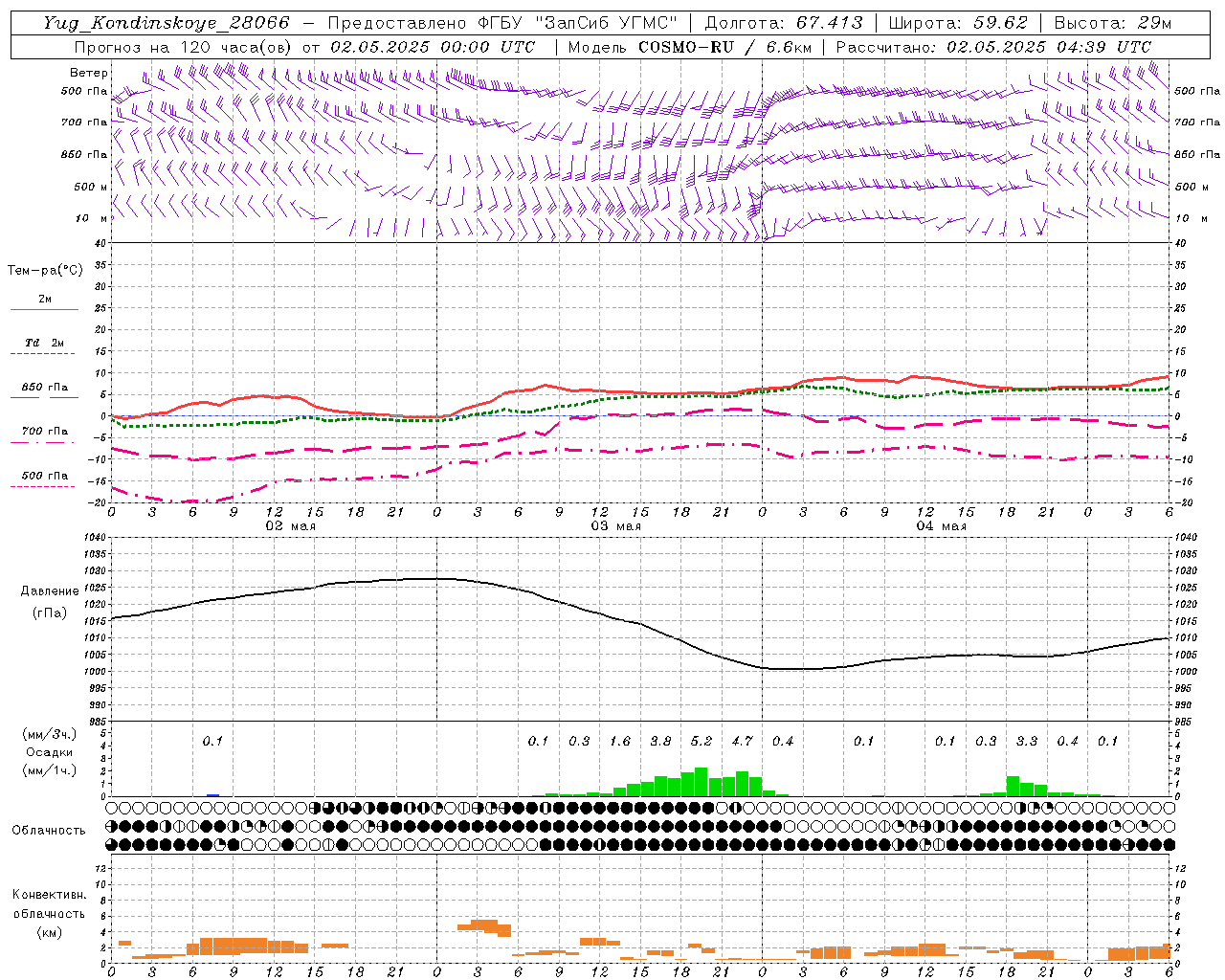Image resolution: width=1225 pixels, height=980 pixels.
Task: Click the Рассчитано: 02.05.2025 04:39 UTC timestamp
Action: coord(993,47)
